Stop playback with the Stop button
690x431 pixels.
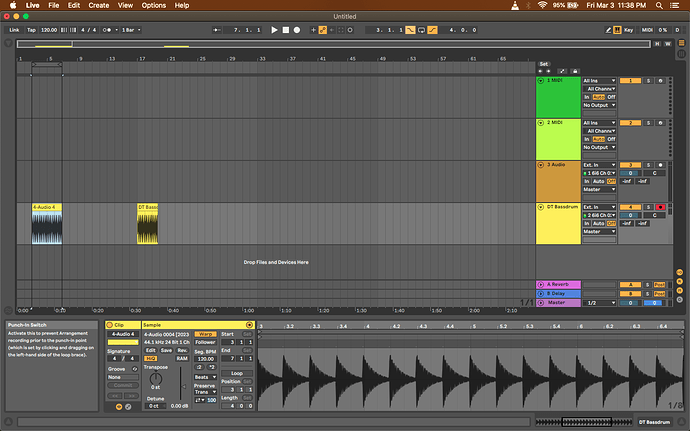point(286,30)
